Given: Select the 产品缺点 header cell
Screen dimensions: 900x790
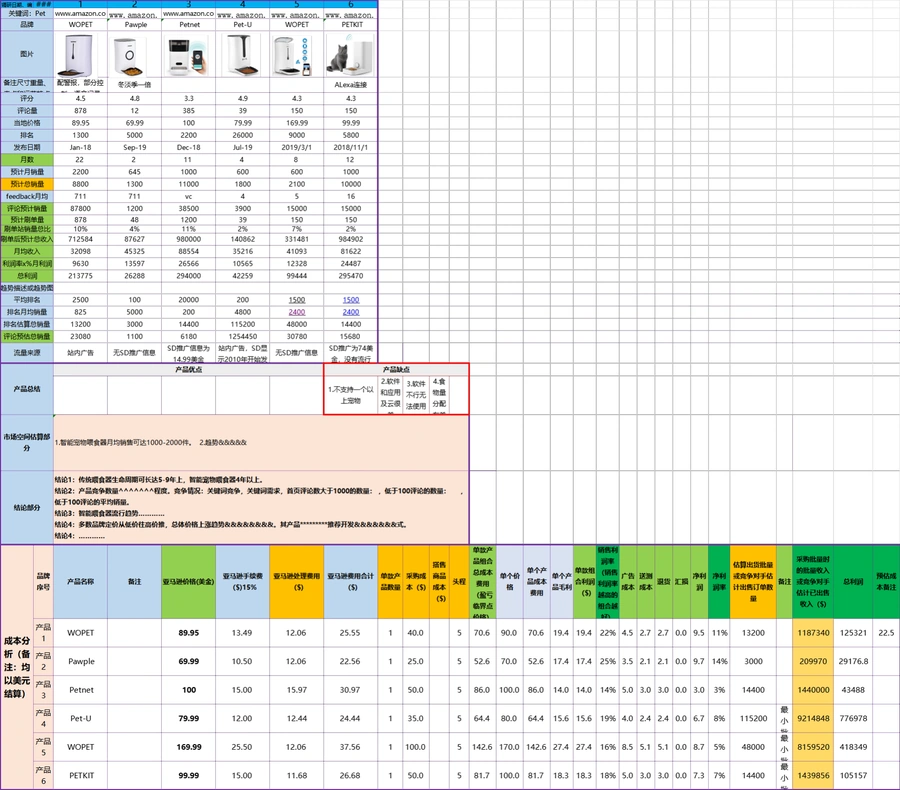Looking at the screenshot, I should pyautogui.click(x=396, y=369).
